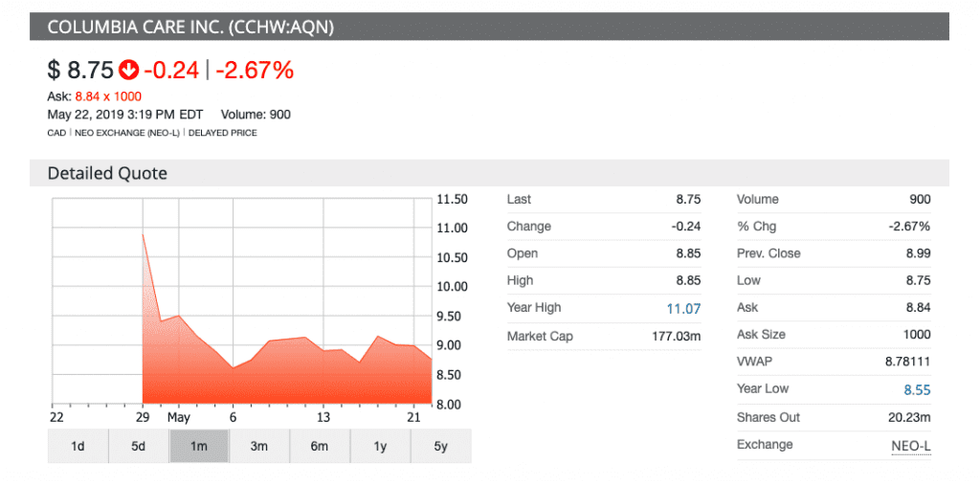
Task: Click the 13 date label on chart axis
Action: tap(323, 417)
